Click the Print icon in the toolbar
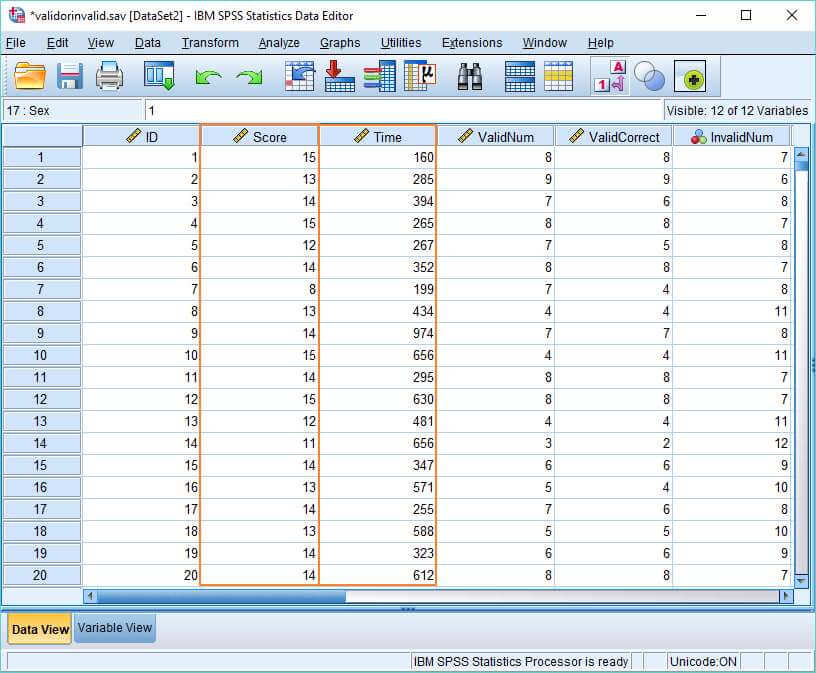The height and width of the screenshot is (673, 816). [x=109, y=76]
